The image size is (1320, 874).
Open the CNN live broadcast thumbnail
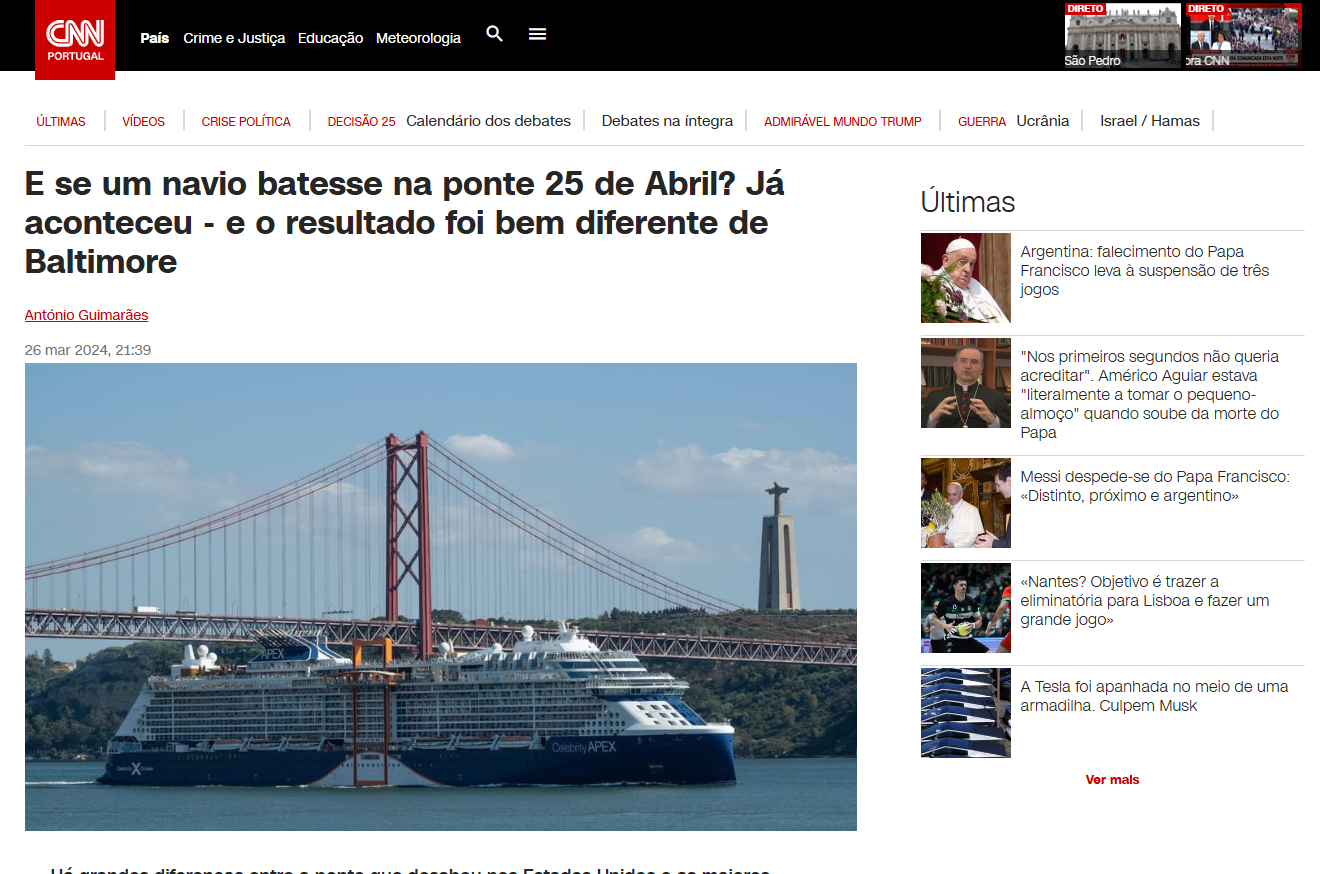[1243, 35]
